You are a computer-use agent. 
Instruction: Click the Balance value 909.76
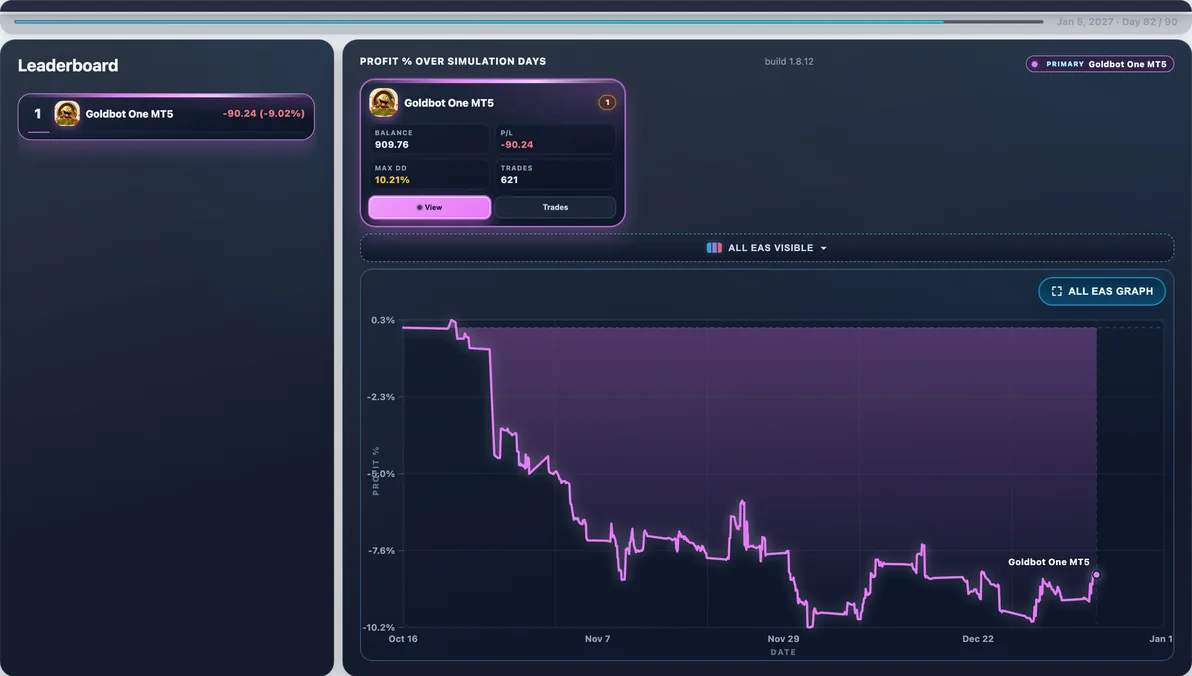[392, 144]
